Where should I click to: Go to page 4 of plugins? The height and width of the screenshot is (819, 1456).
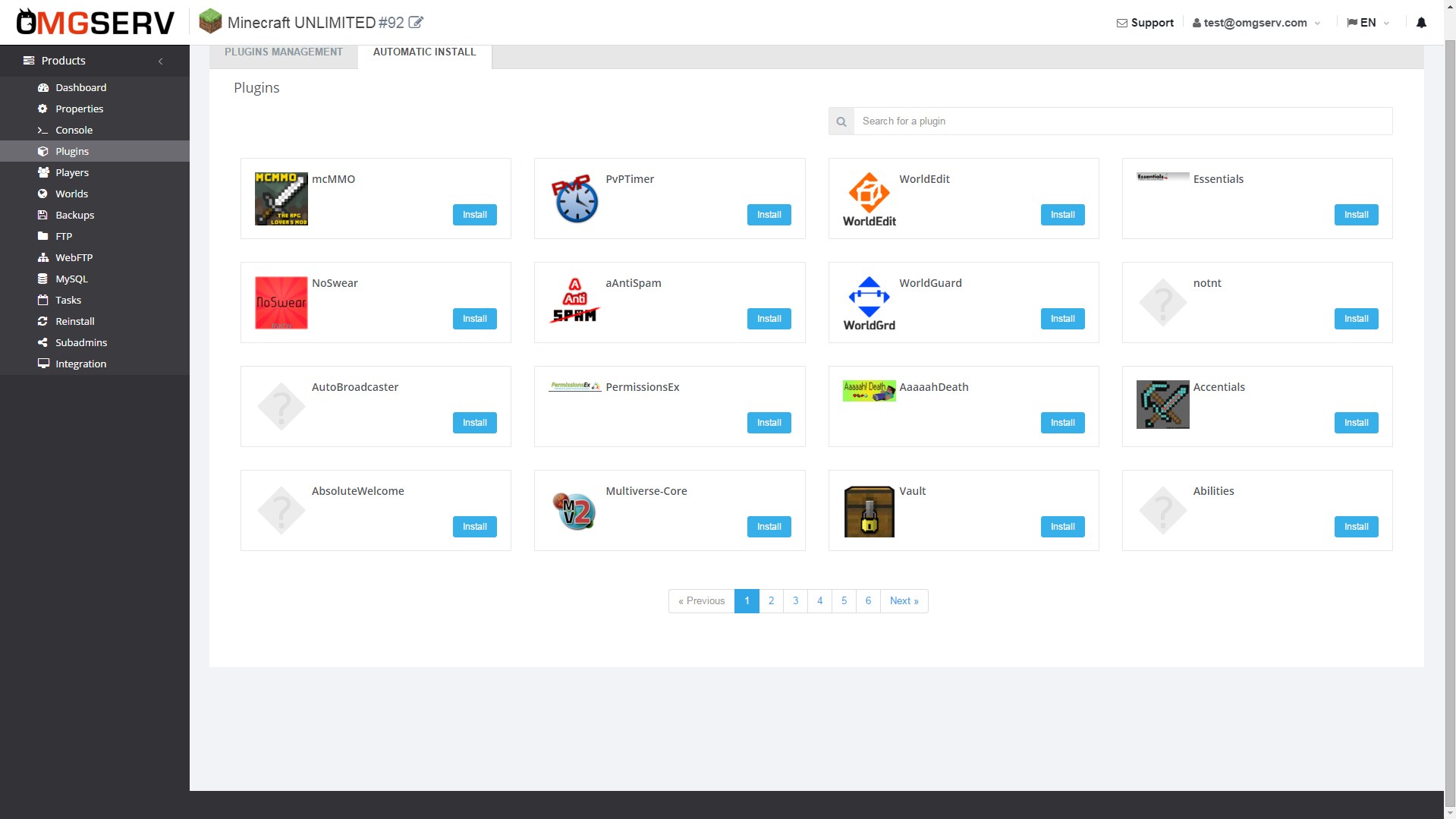pos(819,601)
